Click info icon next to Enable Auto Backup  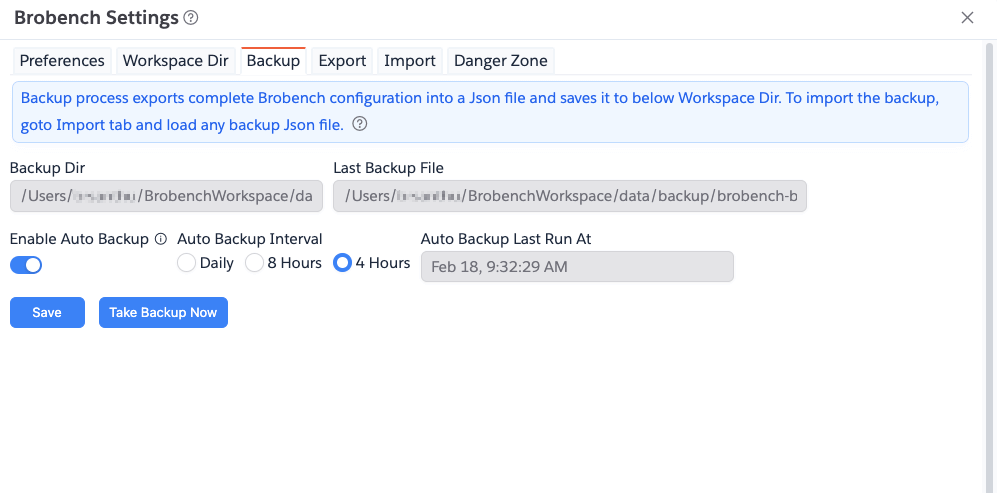click(162, 239)
